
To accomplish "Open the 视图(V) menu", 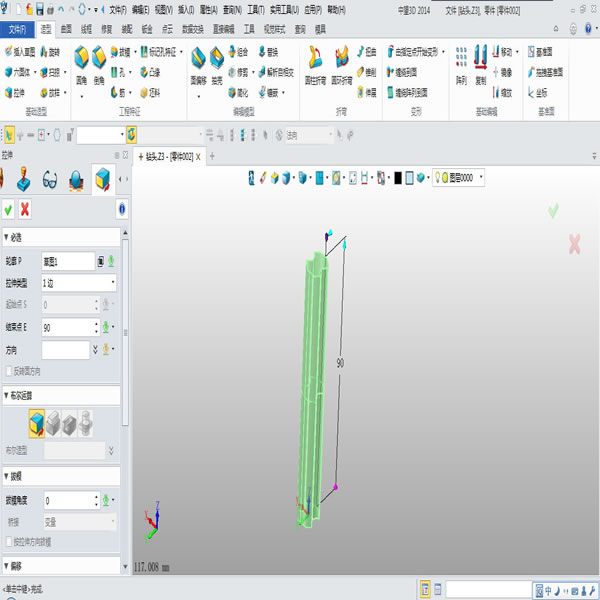I will pos(164,10).
